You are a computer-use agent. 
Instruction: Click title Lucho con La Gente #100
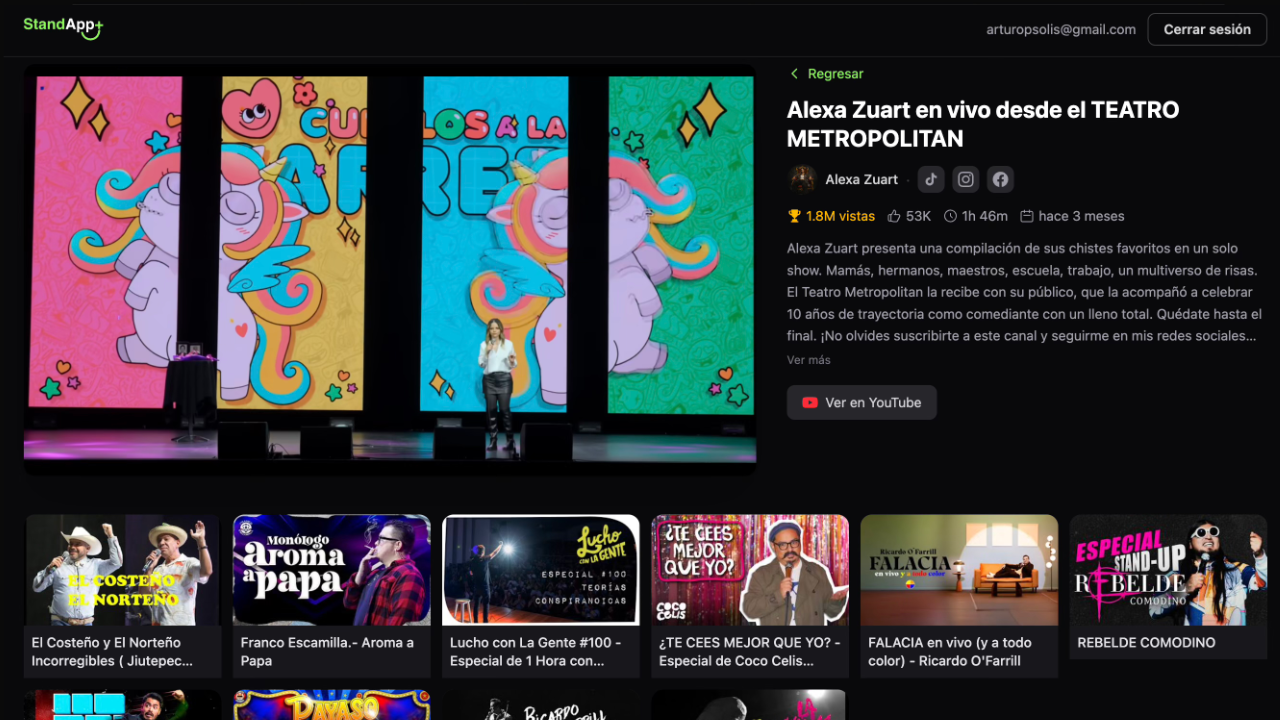535,652
